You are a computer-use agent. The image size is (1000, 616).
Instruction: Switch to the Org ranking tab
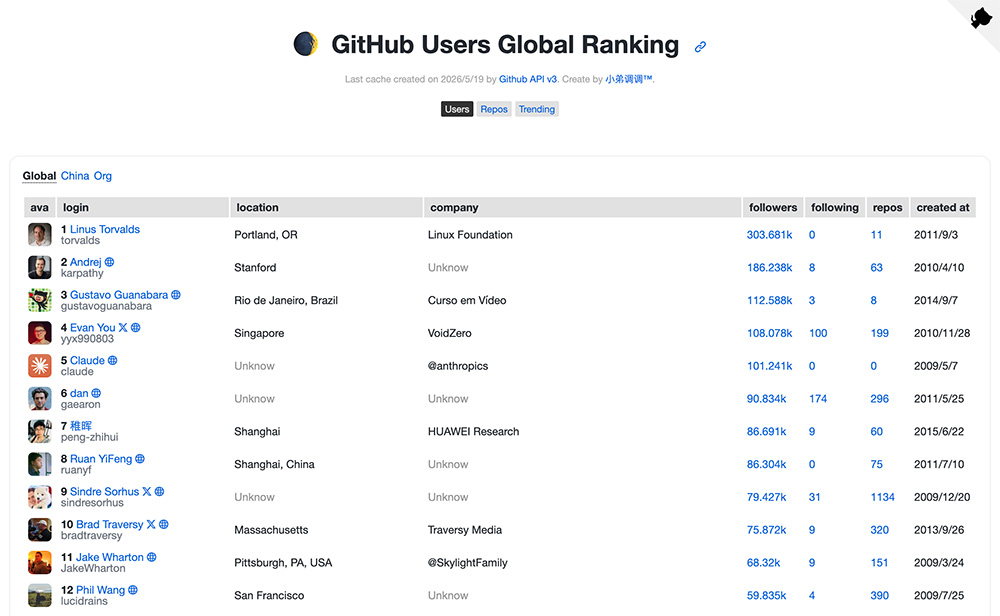coord(103,176)
